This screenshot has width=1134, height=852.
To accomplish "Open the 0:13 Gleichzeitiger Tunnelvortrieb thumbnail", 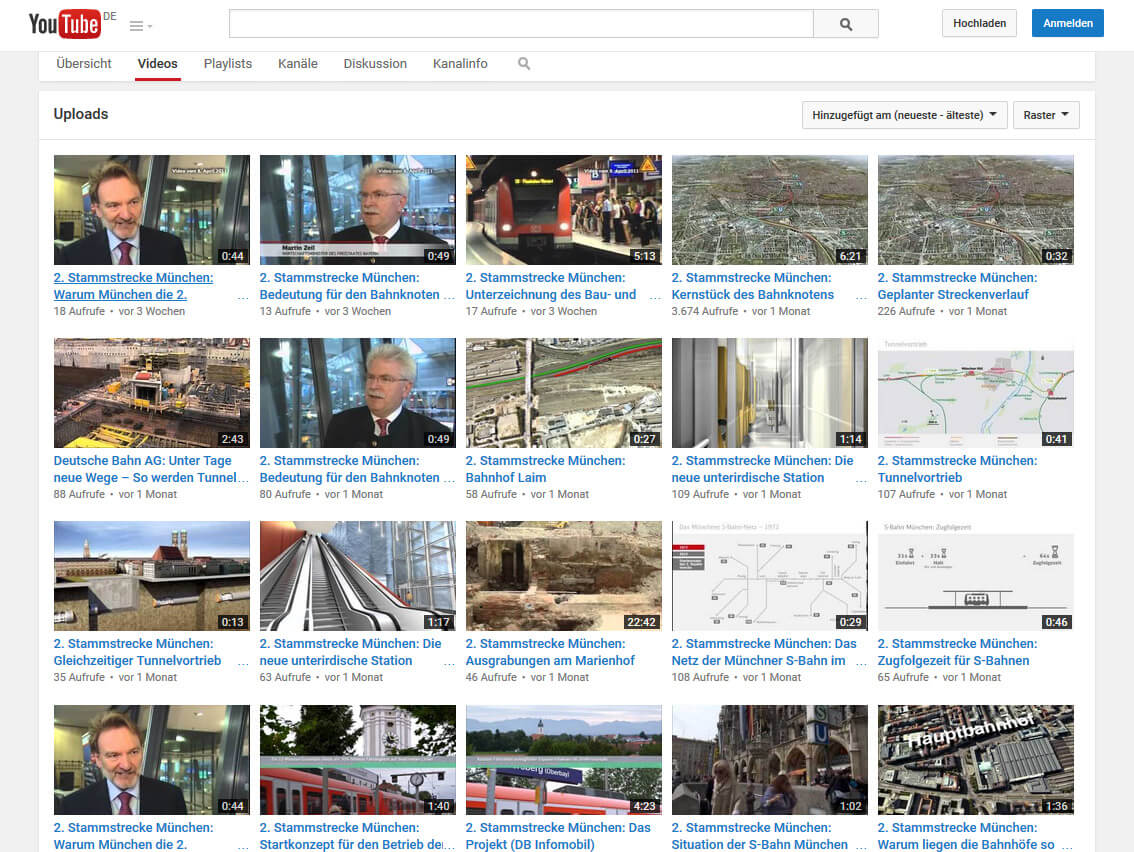I will (152, 576).
